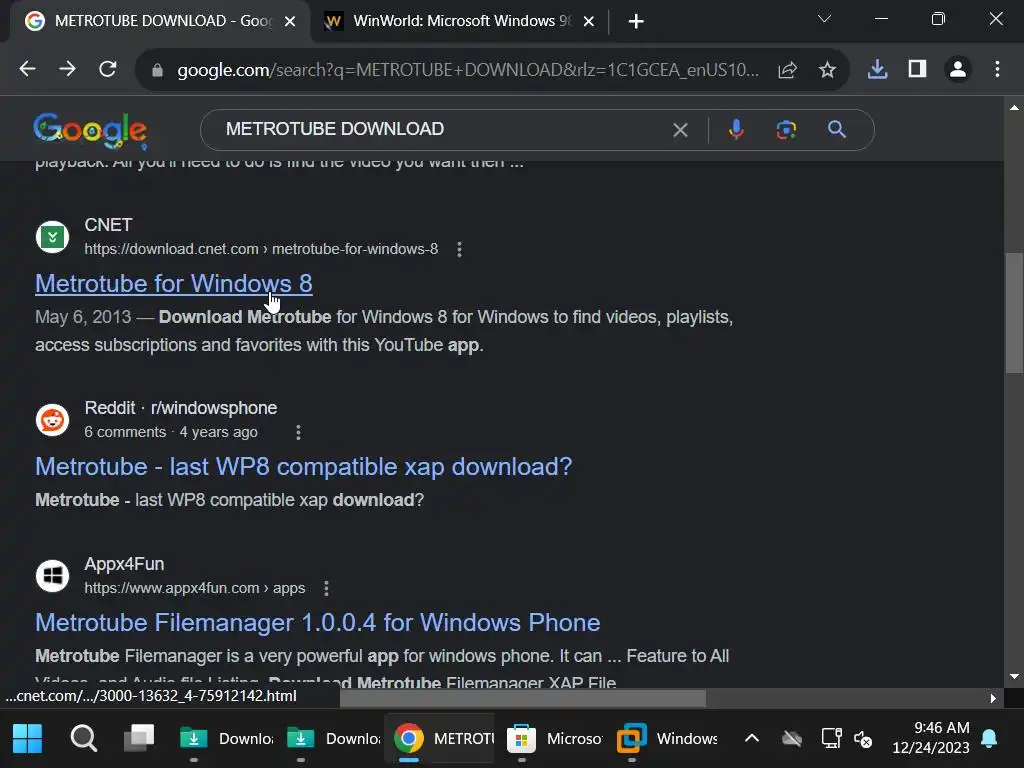Click the appx4fun.com URL breadcrumb

[195, 588]
